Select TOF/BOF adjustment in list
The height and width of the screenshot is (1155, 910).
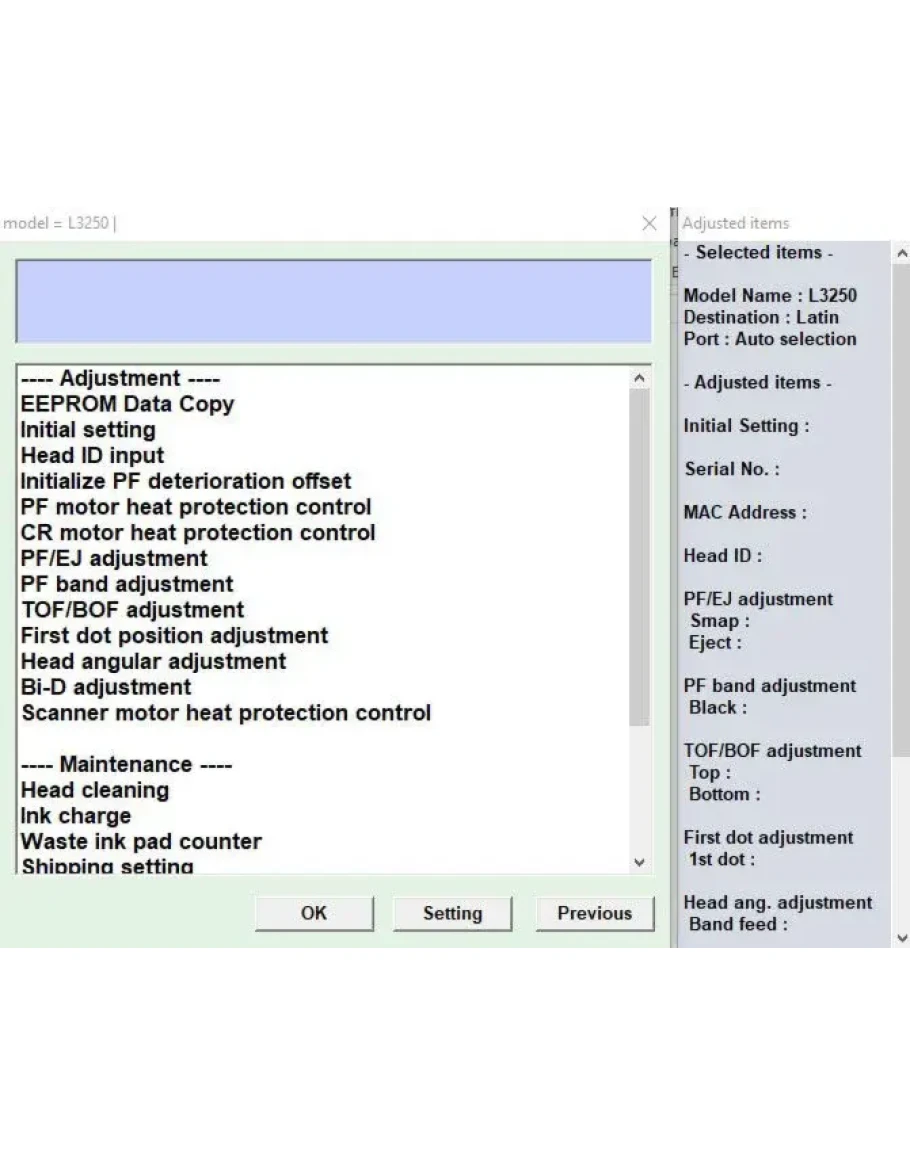pyautogui.click(x=132, y=610)
